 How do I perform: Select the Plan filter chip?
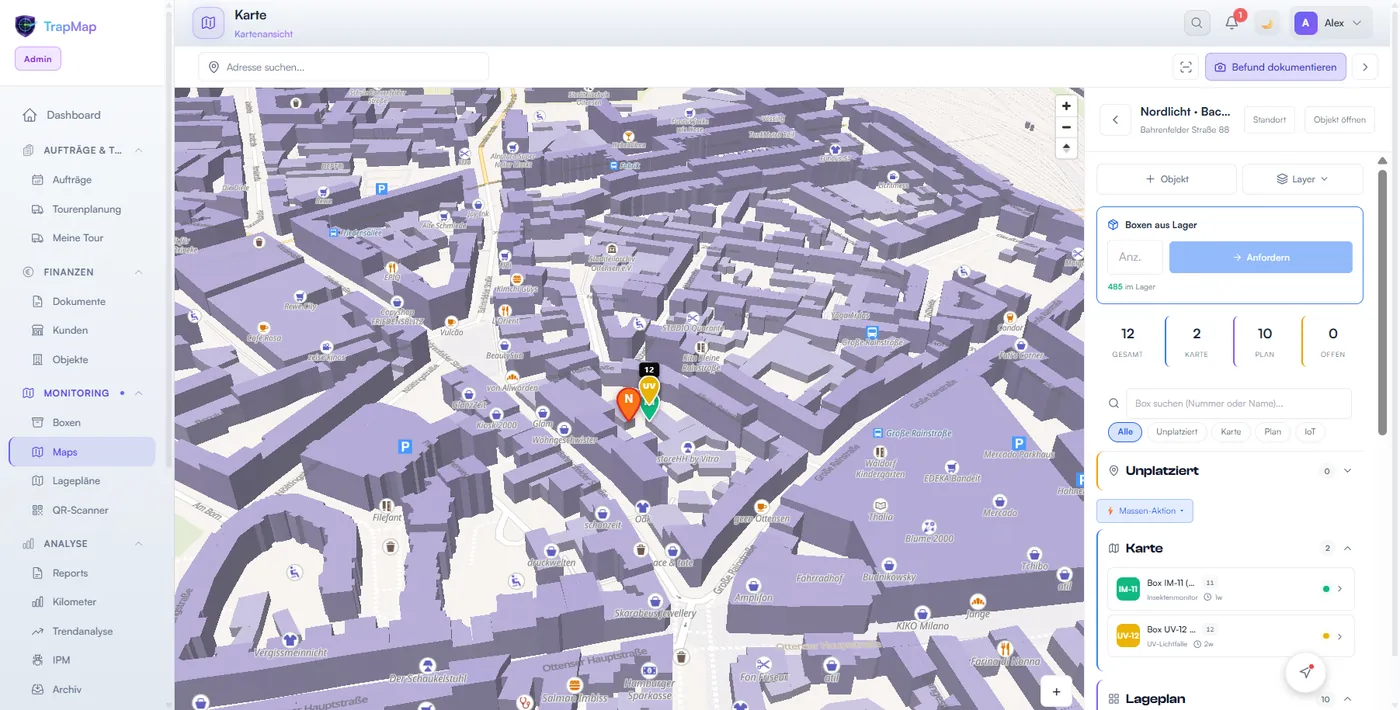click(x=1273, y=432)
